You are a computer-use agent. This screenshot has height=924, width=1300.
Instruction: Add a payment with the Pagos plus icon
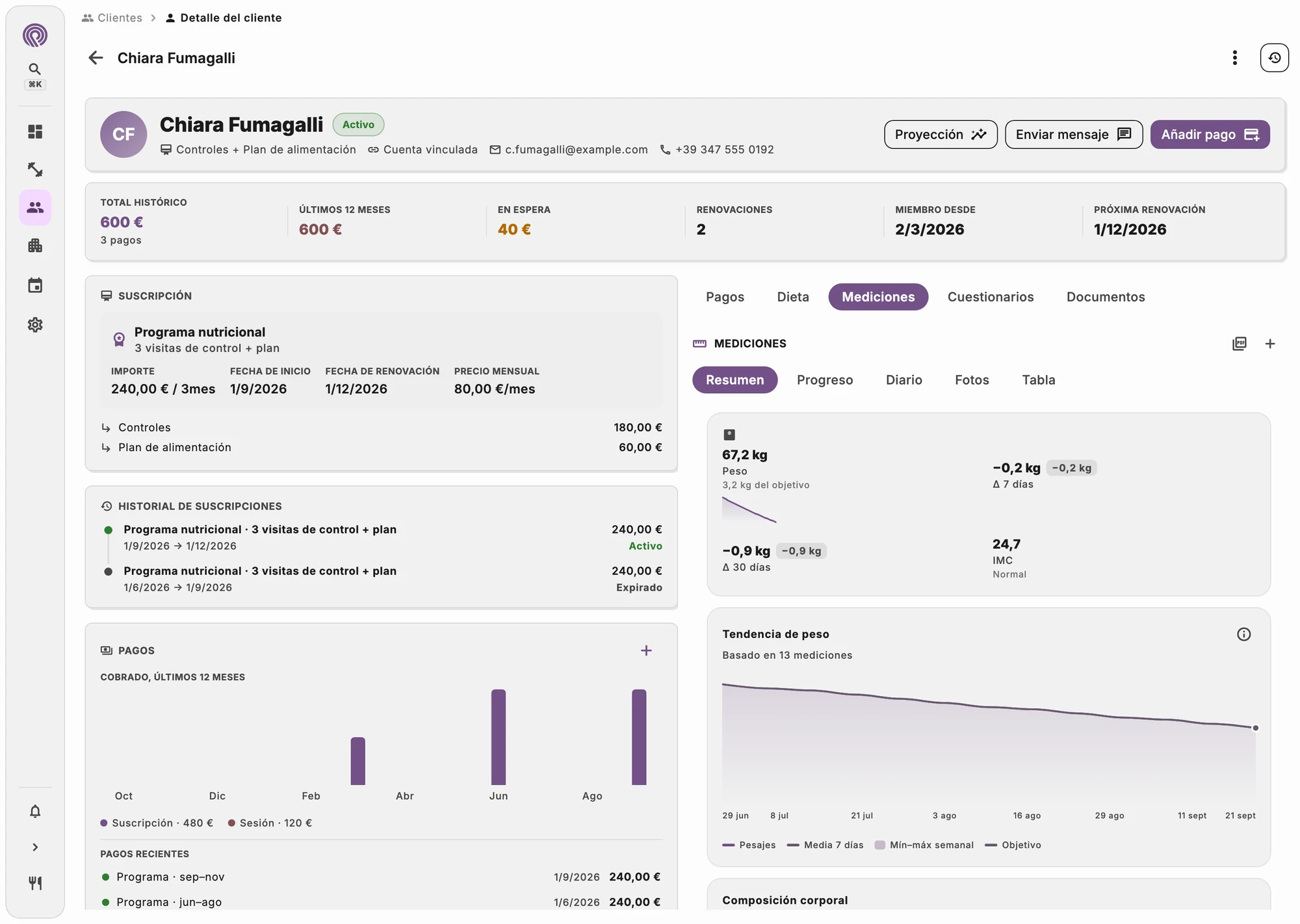click(646, 650)
